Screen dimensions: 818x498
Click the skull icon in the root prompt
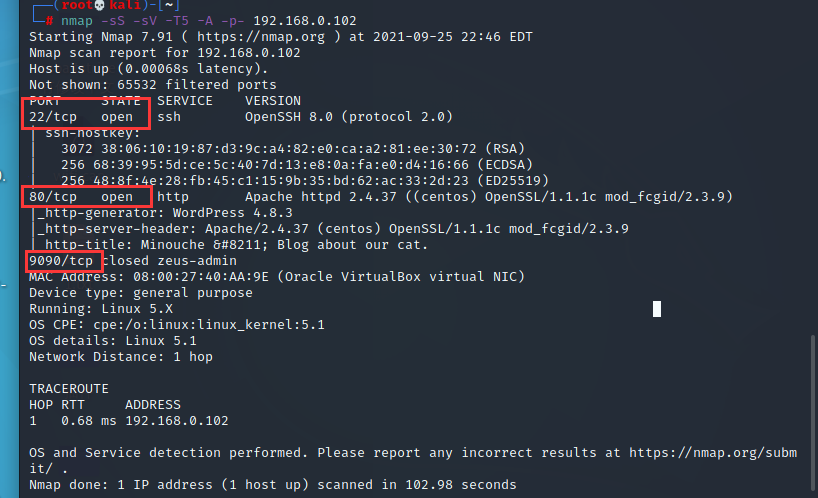[x=99, y=5]
